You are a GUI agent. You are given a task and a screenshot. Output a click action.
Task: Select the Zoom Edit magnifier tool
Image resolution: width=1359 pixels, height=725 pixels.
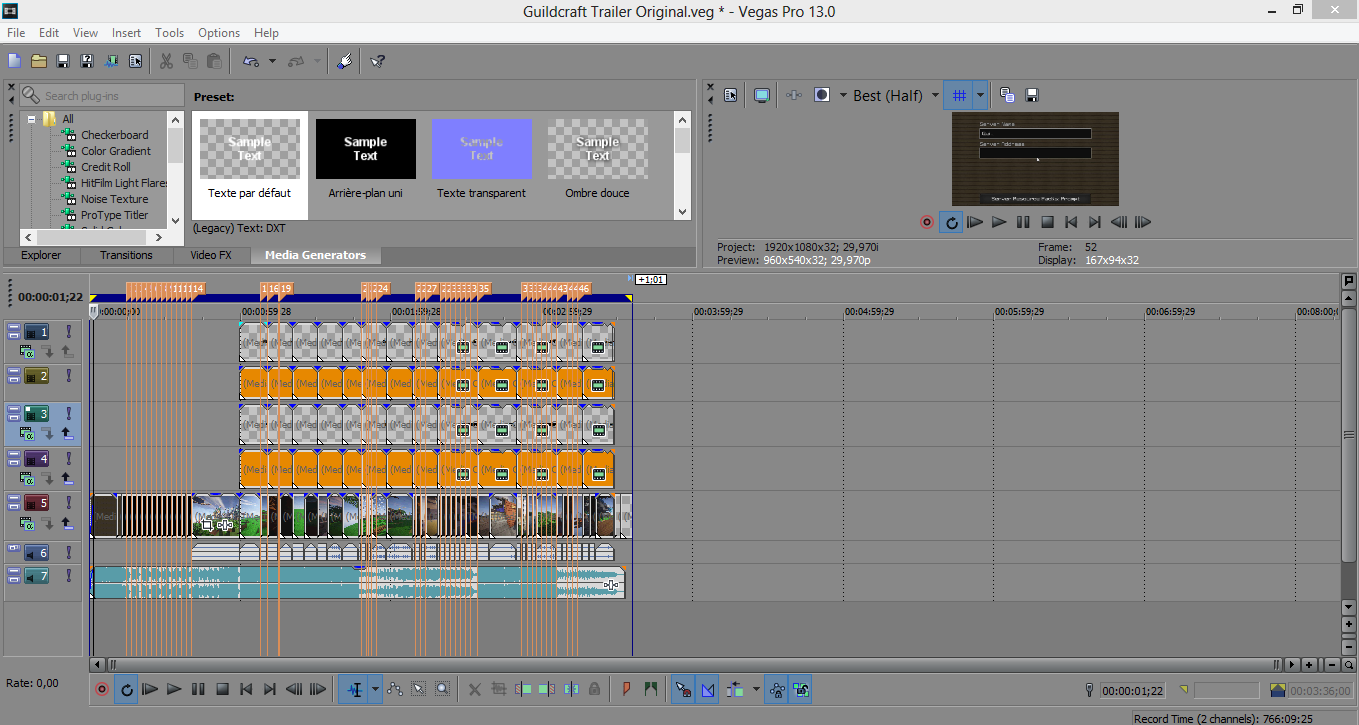coord(442,689)
